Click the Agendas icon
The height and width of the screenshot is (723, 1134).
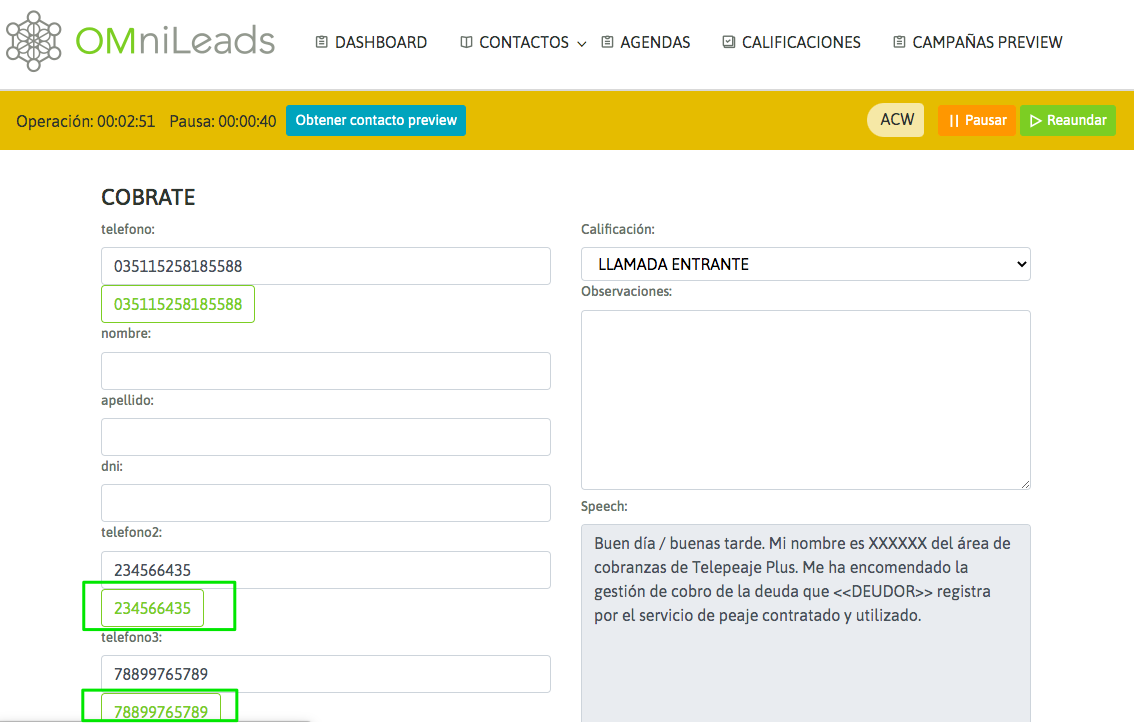pos(607,42)
